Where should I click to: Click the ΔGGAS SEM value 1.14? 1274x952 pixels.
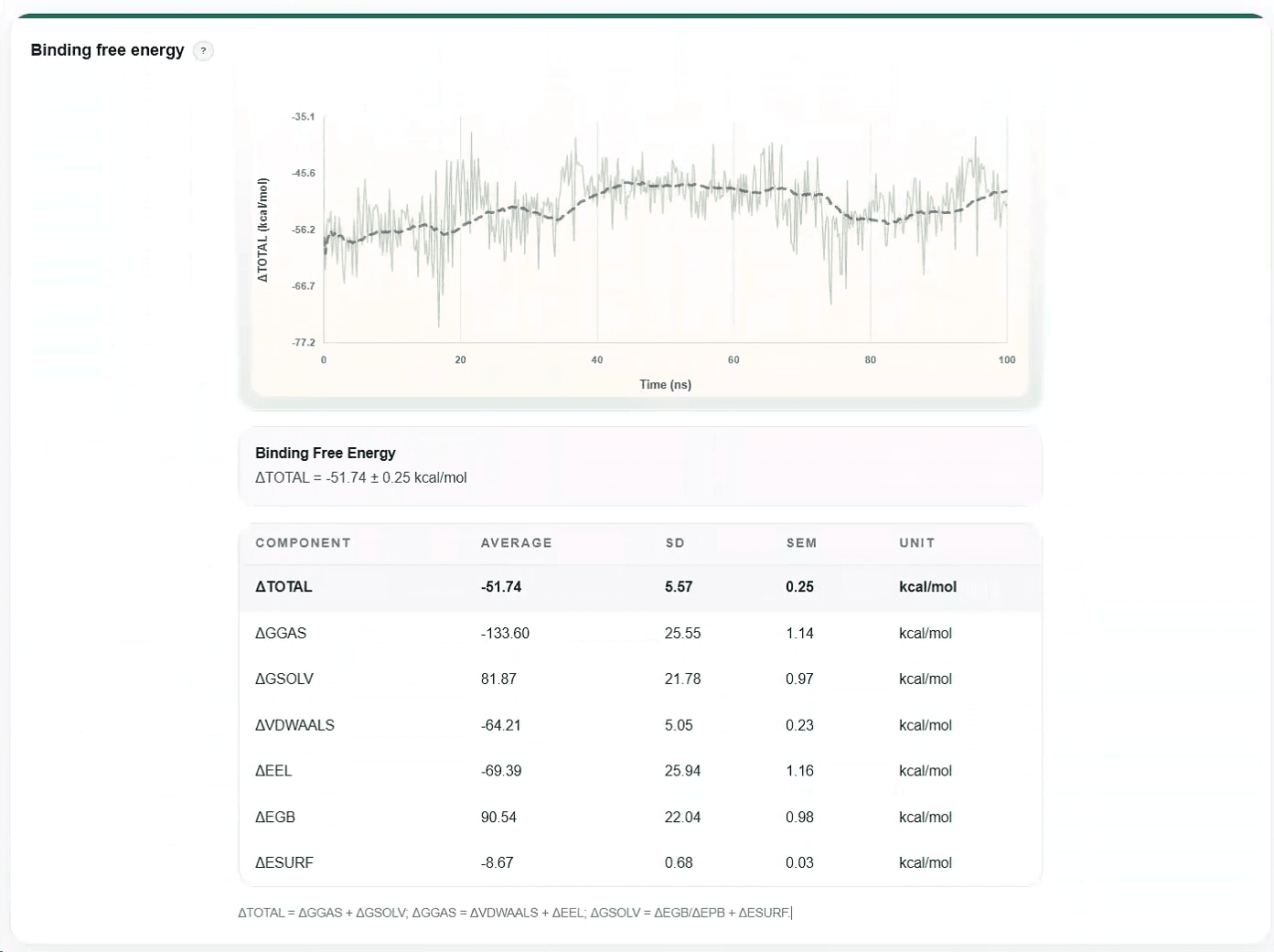[x=799, y=633]
